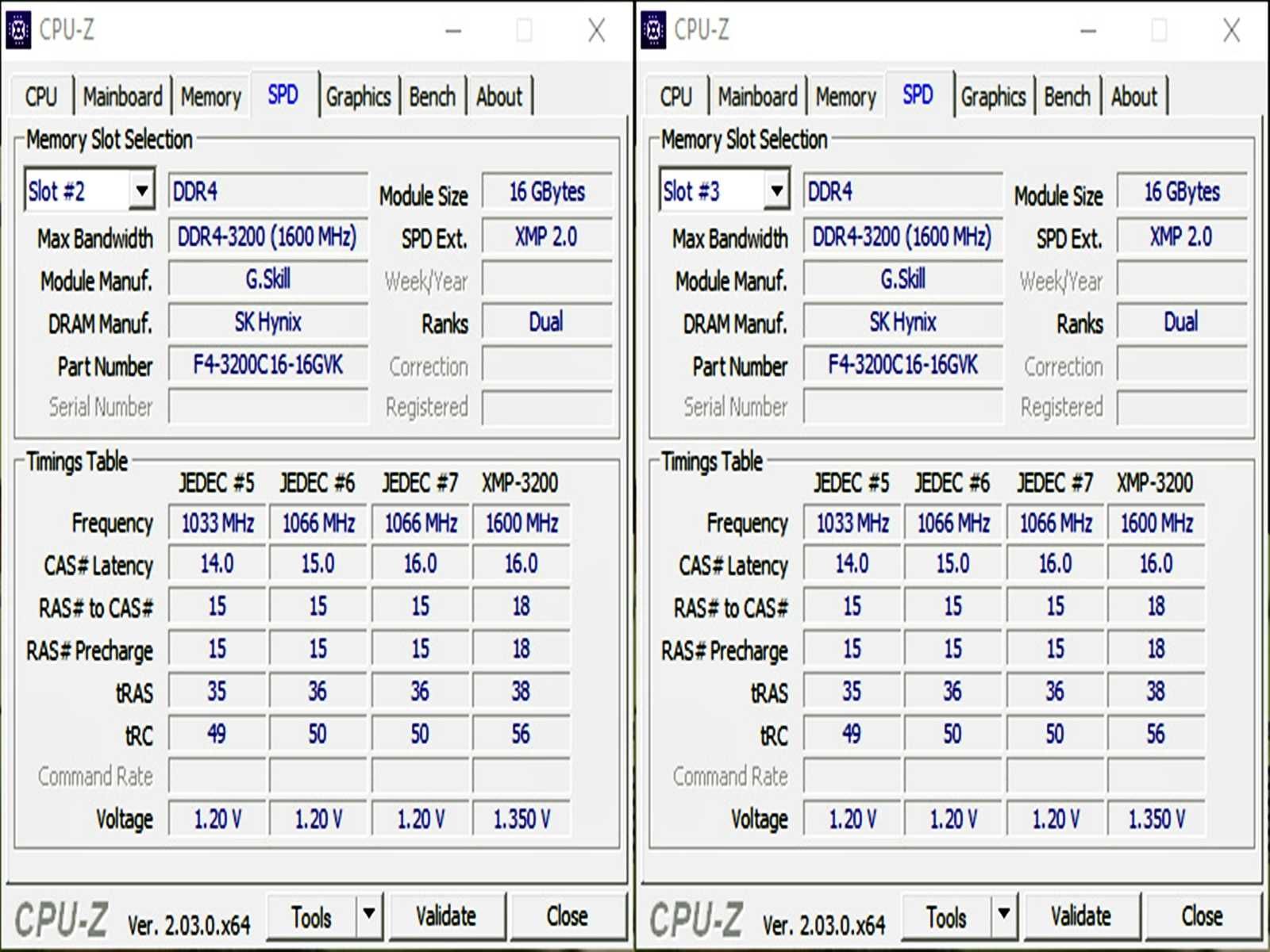
Task: Click XMP-3200 voltage 1.350 V in right window
Action: click(x=1156, y=819)
